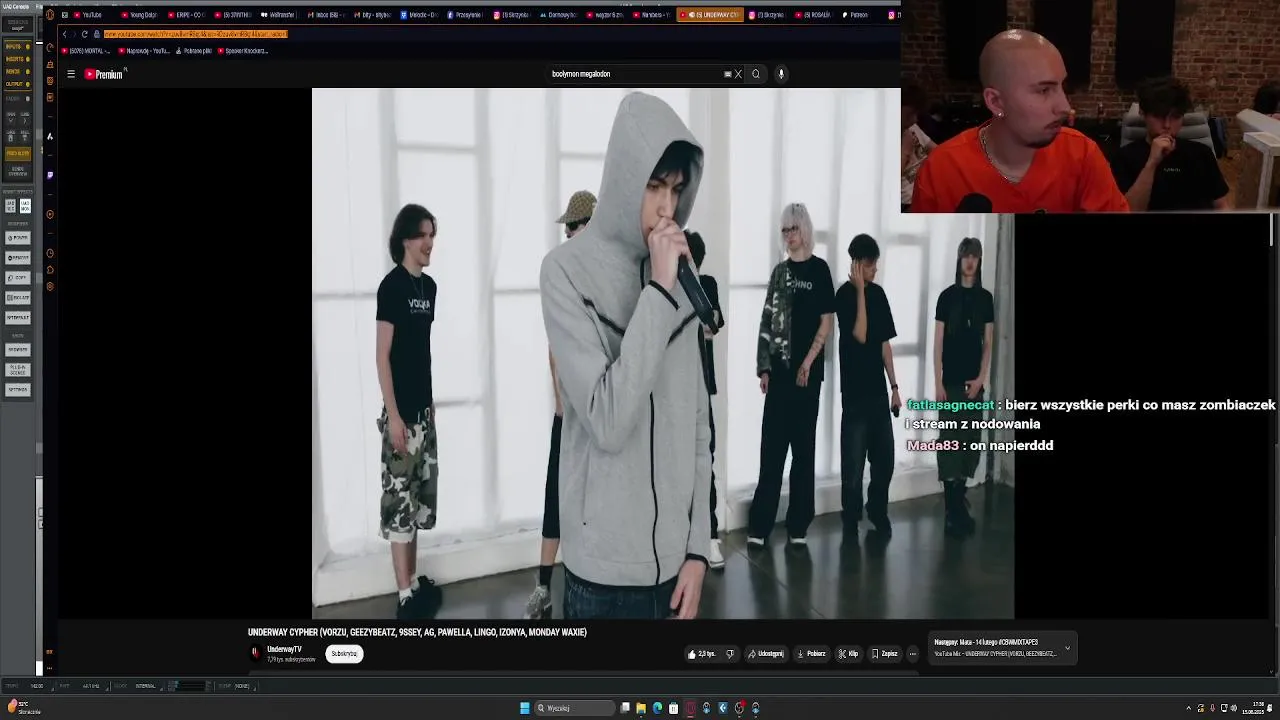Run search with magnifier button
The width and height of the screenshot is (1280, 720).
756,74
